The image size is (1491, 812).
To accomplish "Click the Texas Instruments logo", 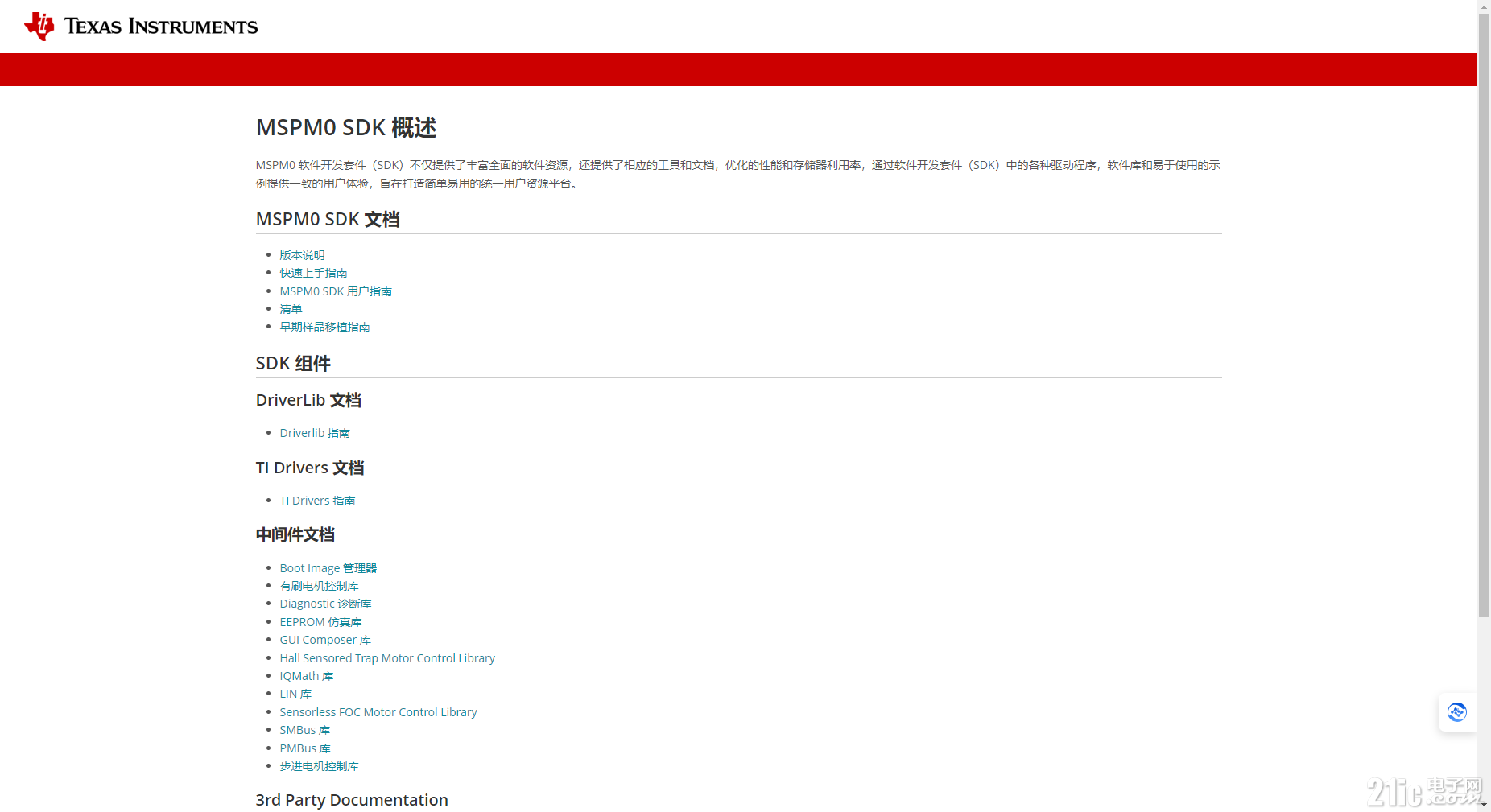I will click(x=141, y=27).
